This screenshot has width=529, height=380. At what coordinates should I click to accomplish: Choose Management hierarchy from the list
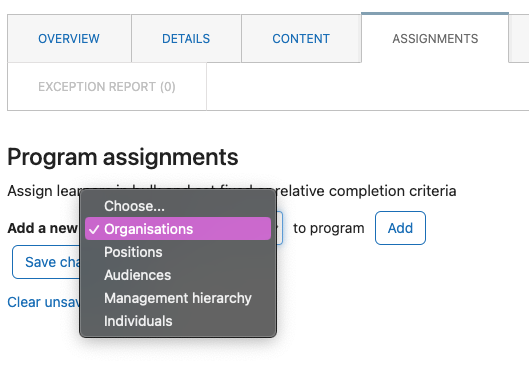coord(178,298)
